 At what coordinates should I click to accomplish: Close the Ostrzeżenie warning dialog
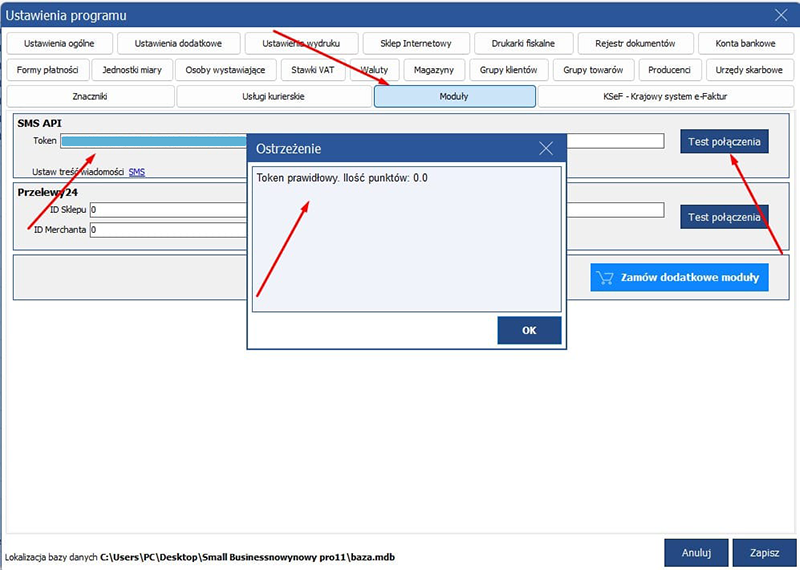tap(546, 148)
